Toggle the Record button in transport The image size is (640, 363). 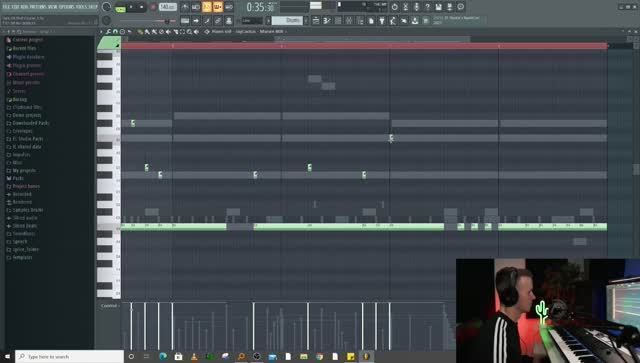coord(153,7)
